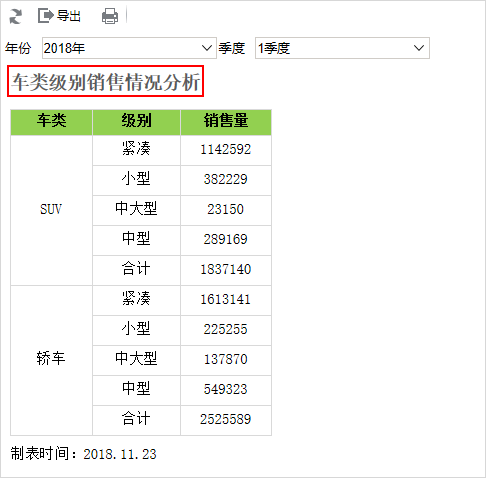Select the 1季度 quarter combo box
The height and width of the screenshot is (478, 486).
tap(342, 48)
